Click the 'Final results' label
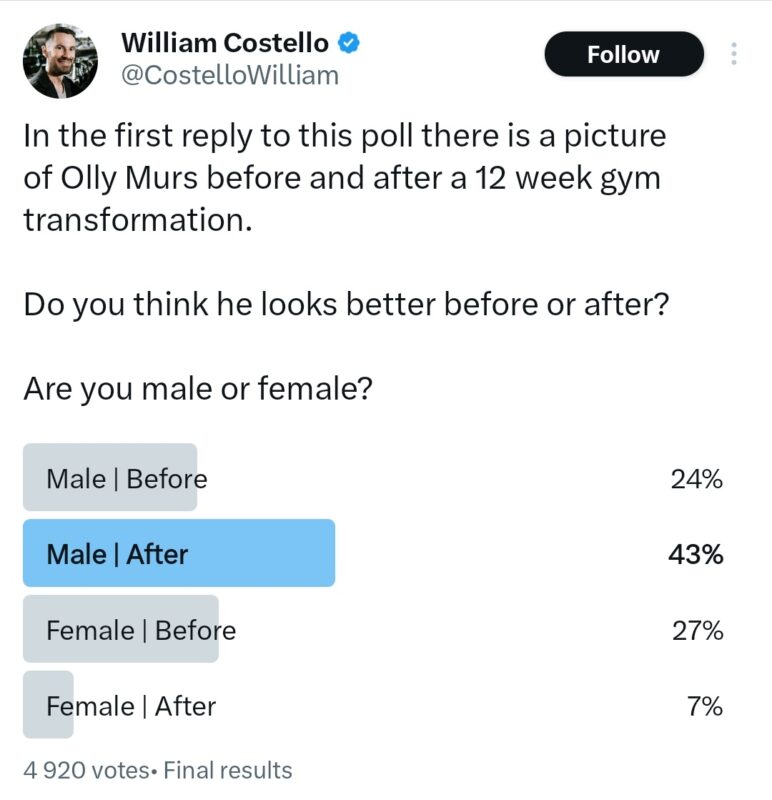 pos(228,770)
